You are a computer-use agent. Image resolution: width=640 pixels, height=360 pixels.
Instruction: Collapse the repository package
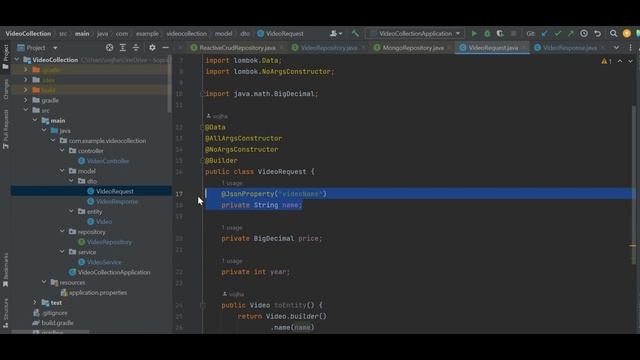click(62, 231)
